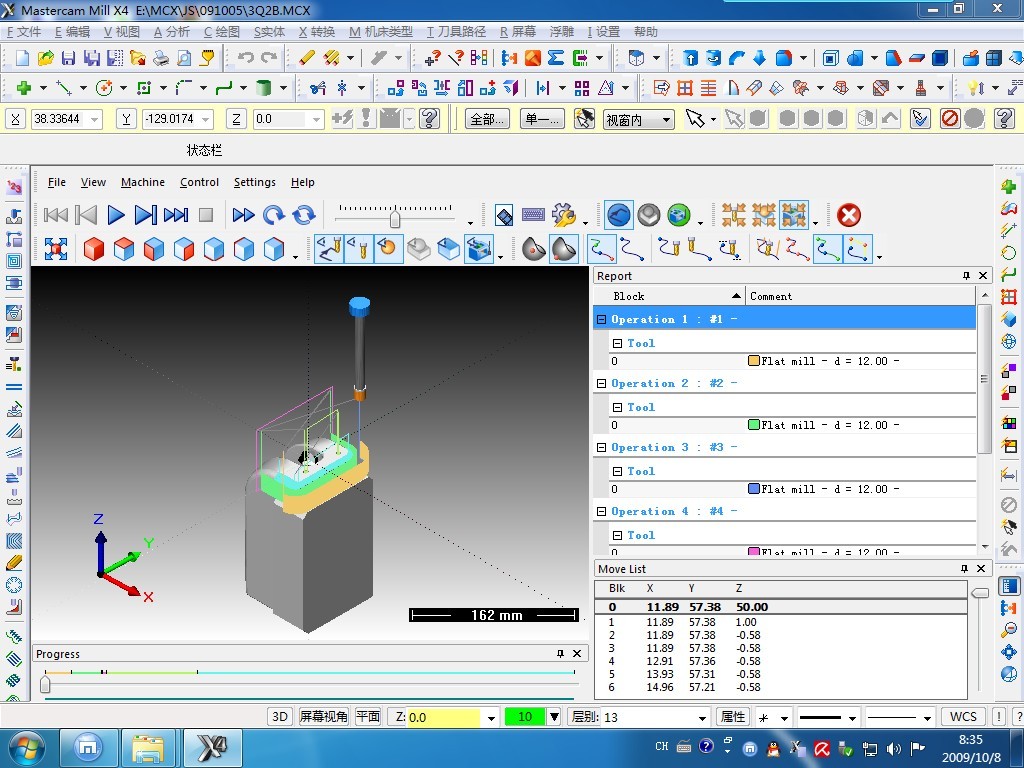The height and width of the screenshot is (768, 1024).
Task: Pin the Report panel
Action: tap(966, 276)
